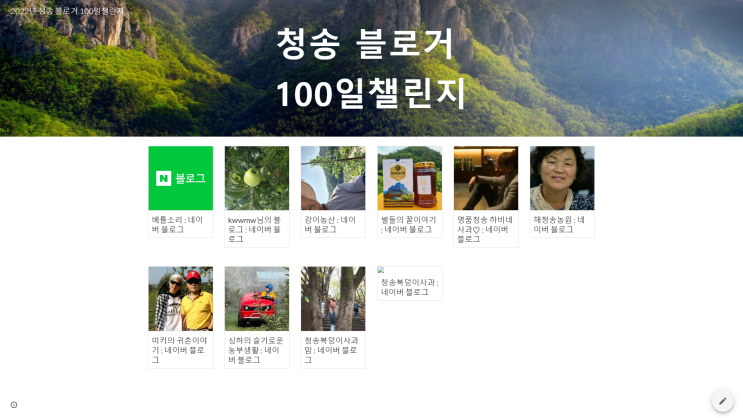The height and width of the screenshot is (418, 743).
Task: Open the site info icon at the page's bottom-left
Action: coord(14,405)
